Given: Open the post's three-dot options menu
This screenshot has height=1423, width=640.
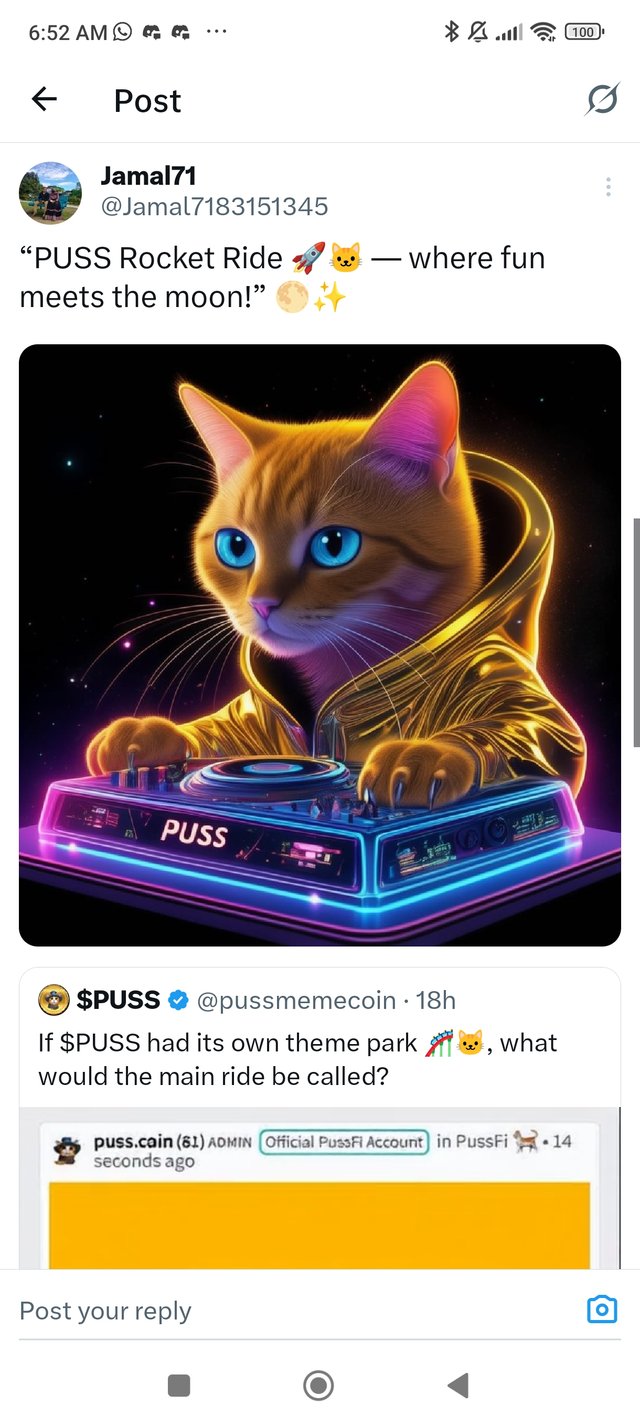Looking at the screenshot, I should (x=608, y=188).
